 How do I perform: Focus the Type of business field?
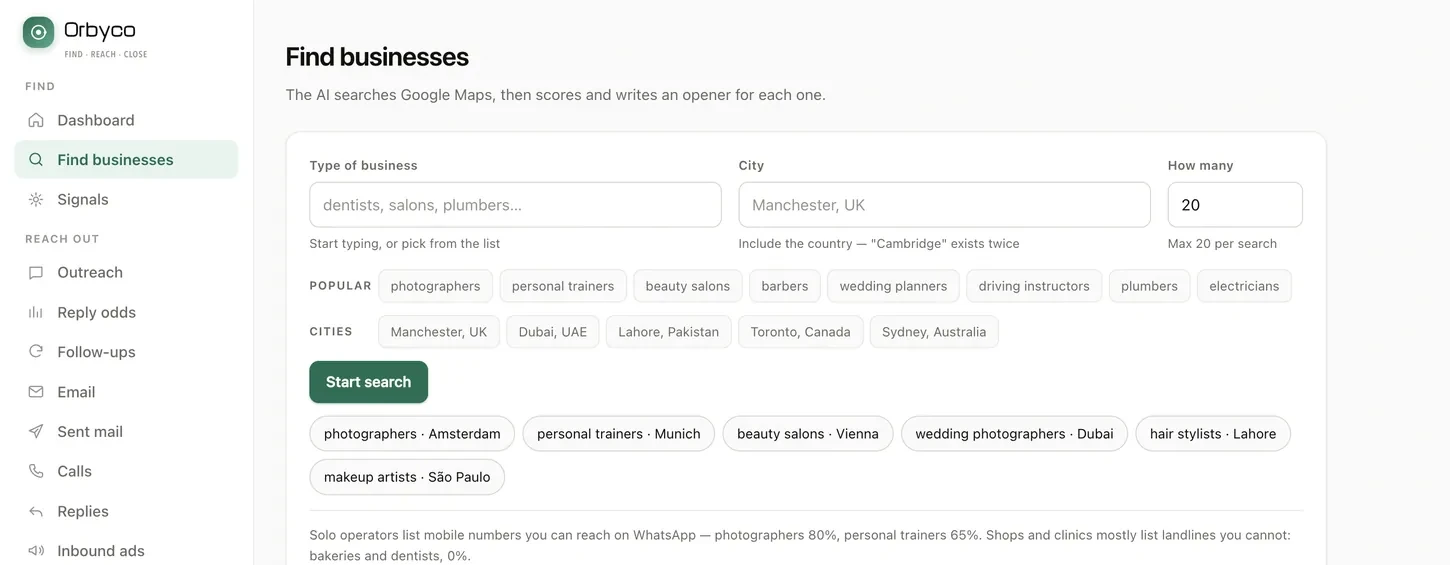(515, 205)
